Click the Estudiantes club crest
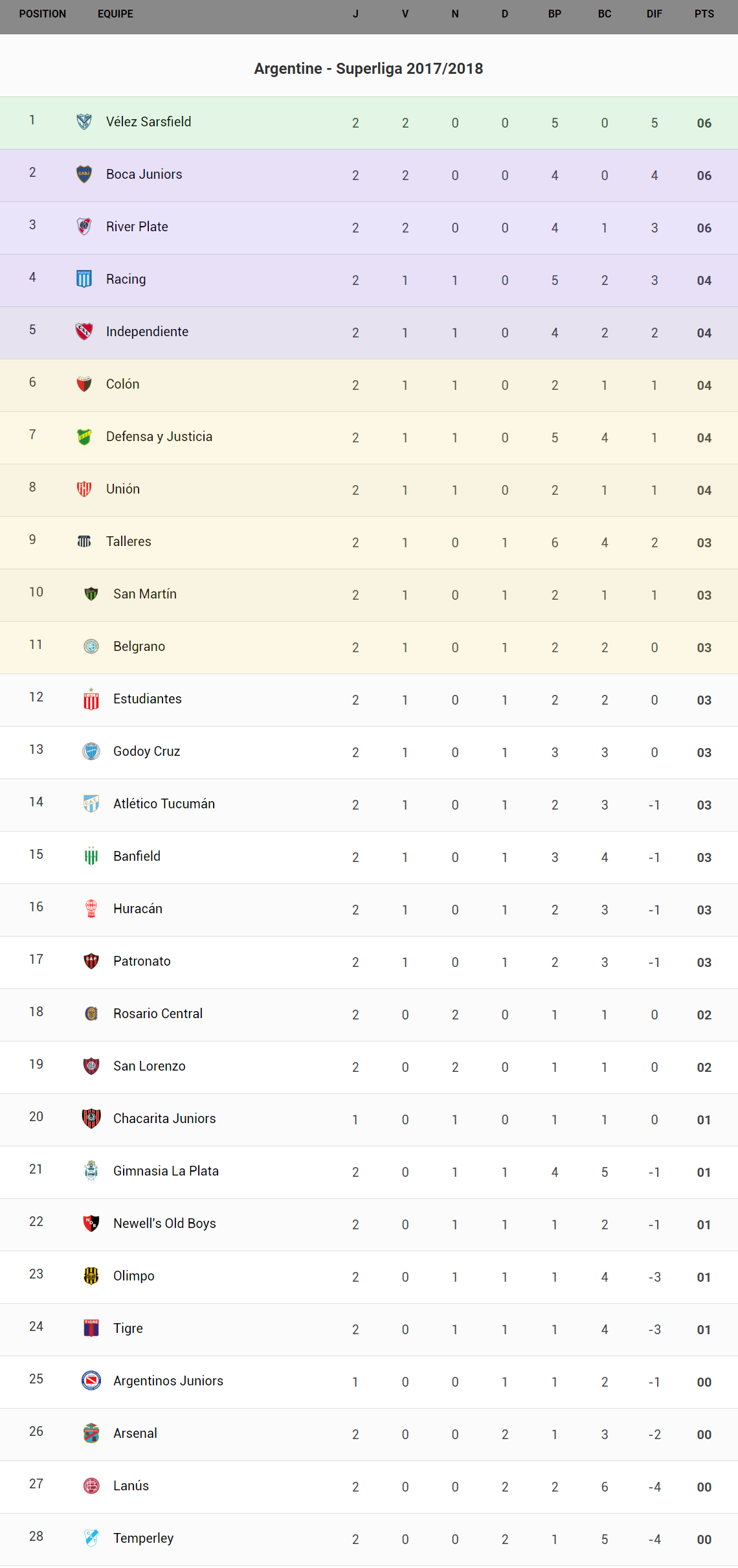This screenshot has height=1568, width=738. (x=91, y=699)
